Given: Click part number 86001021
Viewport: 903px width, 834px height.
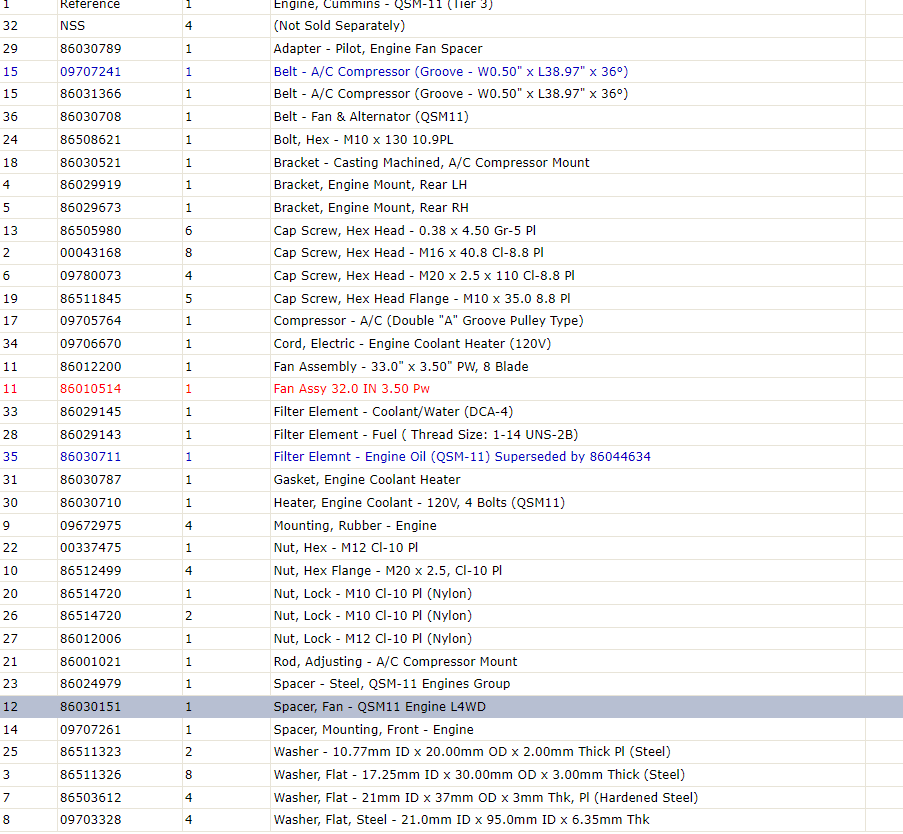Looking at the screenshot, I should click(x=90, y=662).
